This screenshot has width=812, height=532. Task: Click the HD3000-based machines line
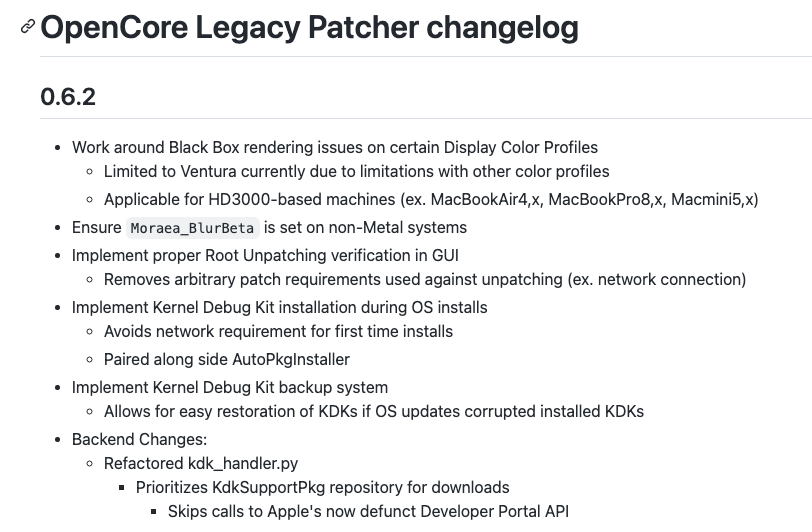pyautogui.click(x=431, y=199)
